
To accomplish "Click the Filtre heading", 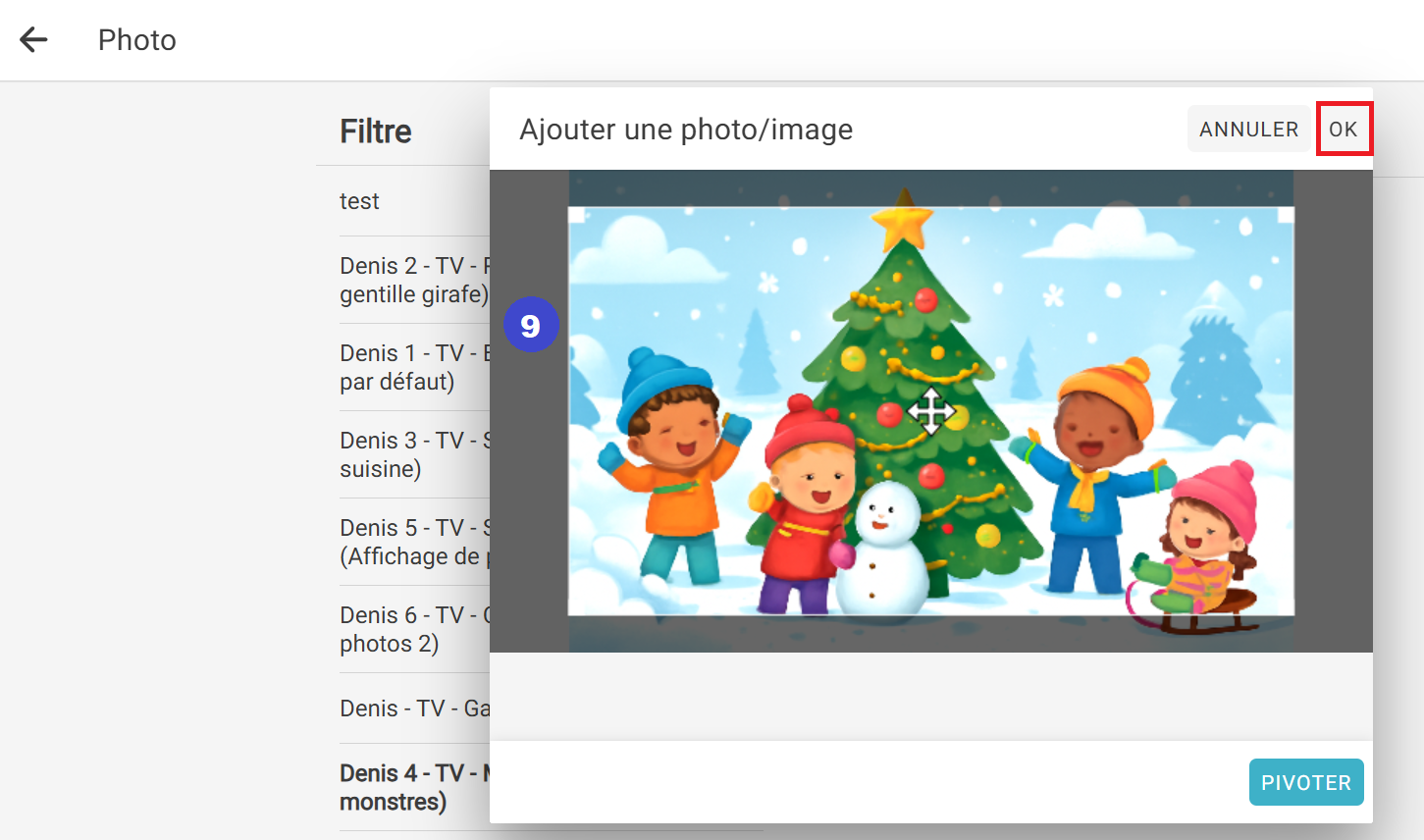I will point(376,131).
